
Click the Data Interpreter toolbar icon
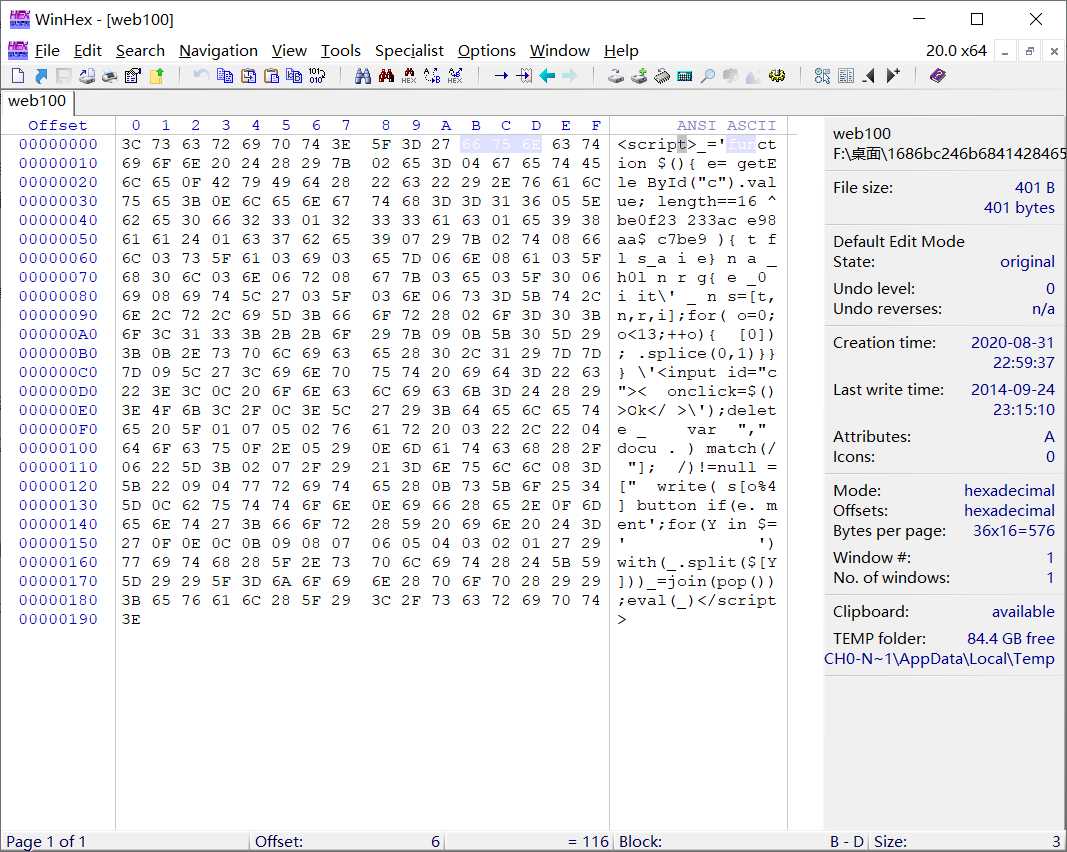tap(822, 76)
